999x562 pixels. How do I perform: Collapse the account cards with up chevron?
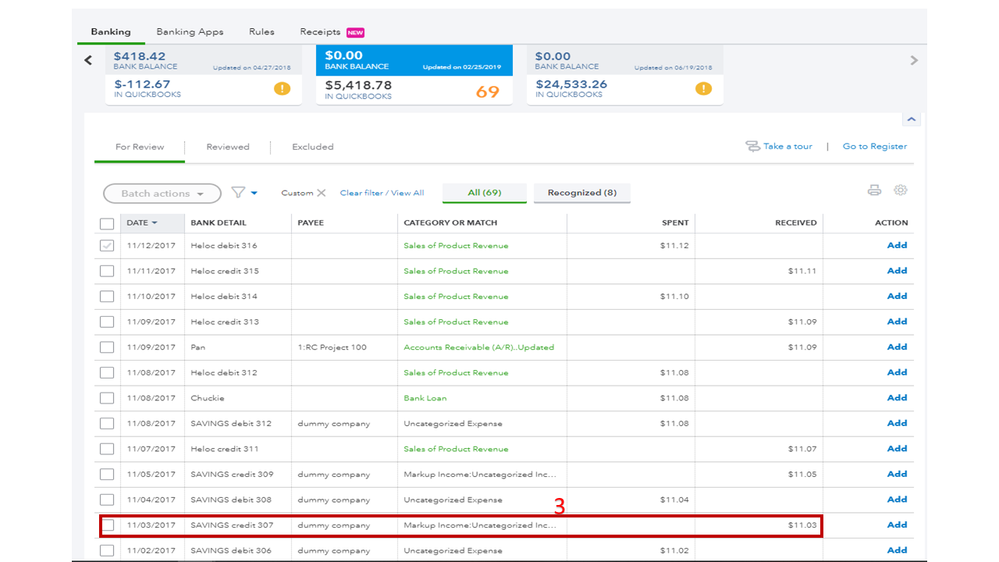click(x=911, y=119)
